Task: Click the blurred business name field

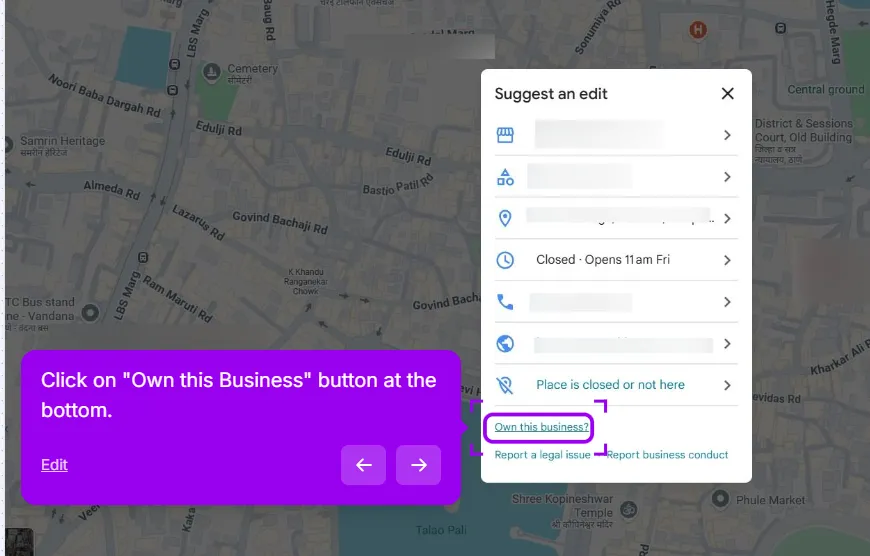Action: click(x=599, y=134)
